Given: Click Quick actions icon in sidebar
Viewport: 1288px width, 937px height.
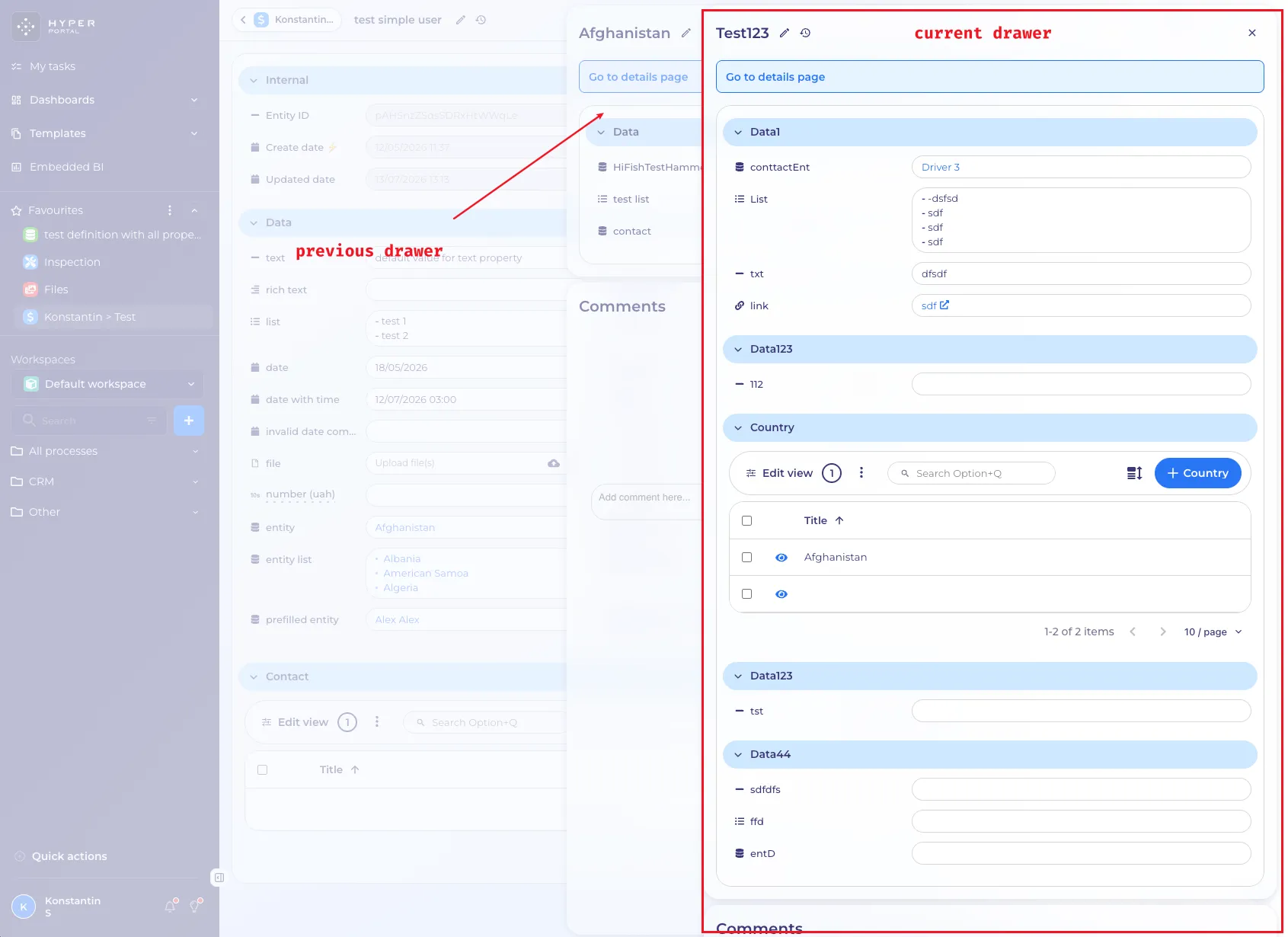Looking at the screenshot, I should click(x=20, y=856).
